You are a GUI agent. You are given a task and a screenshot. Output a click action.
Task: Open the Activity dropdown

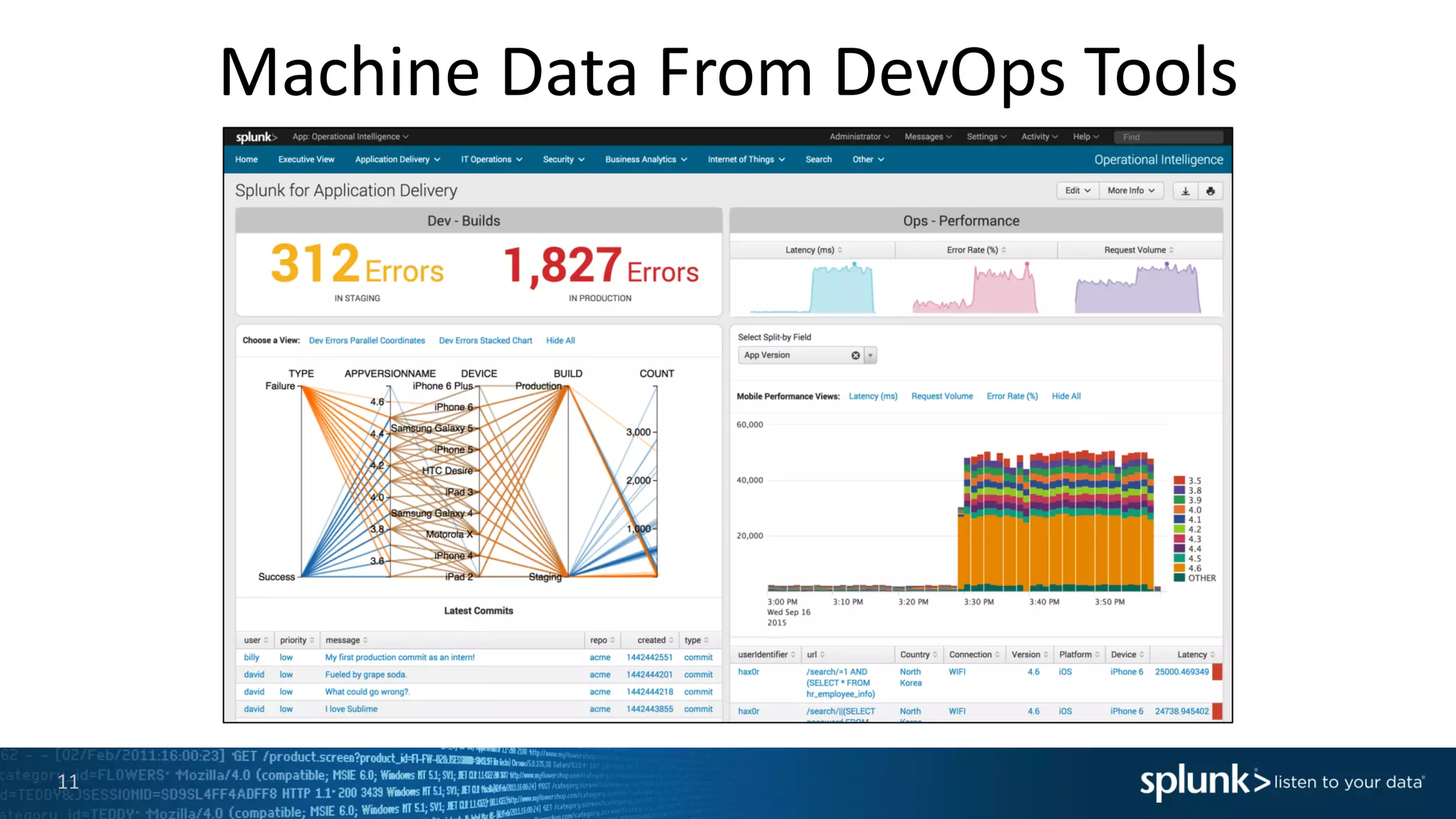pyautogui.click(x=1039, y=136)
